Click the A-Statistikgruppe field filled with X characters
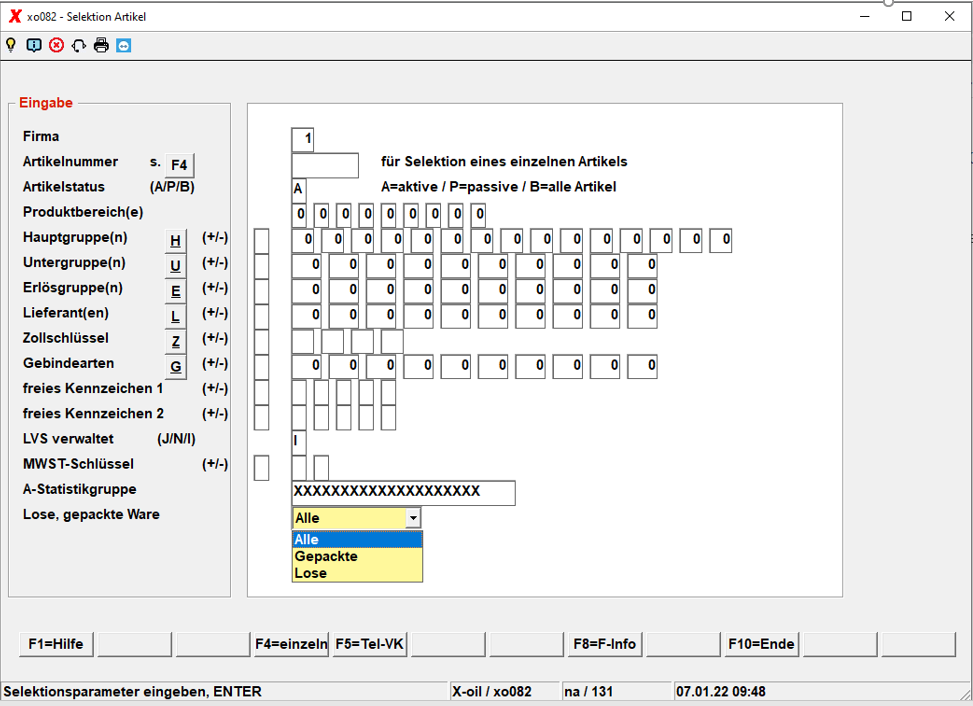This screenshot has height=706, width=973. (x=403, y=493)
